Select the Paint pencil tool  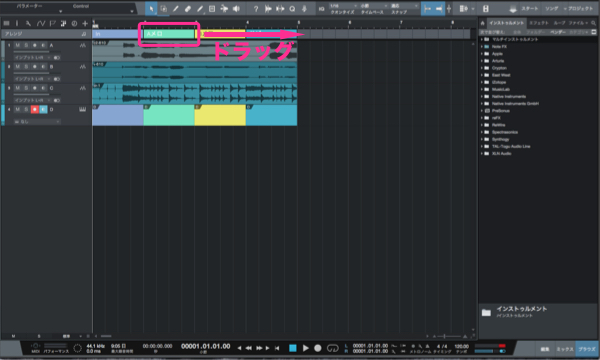click(x=200, y=9)
